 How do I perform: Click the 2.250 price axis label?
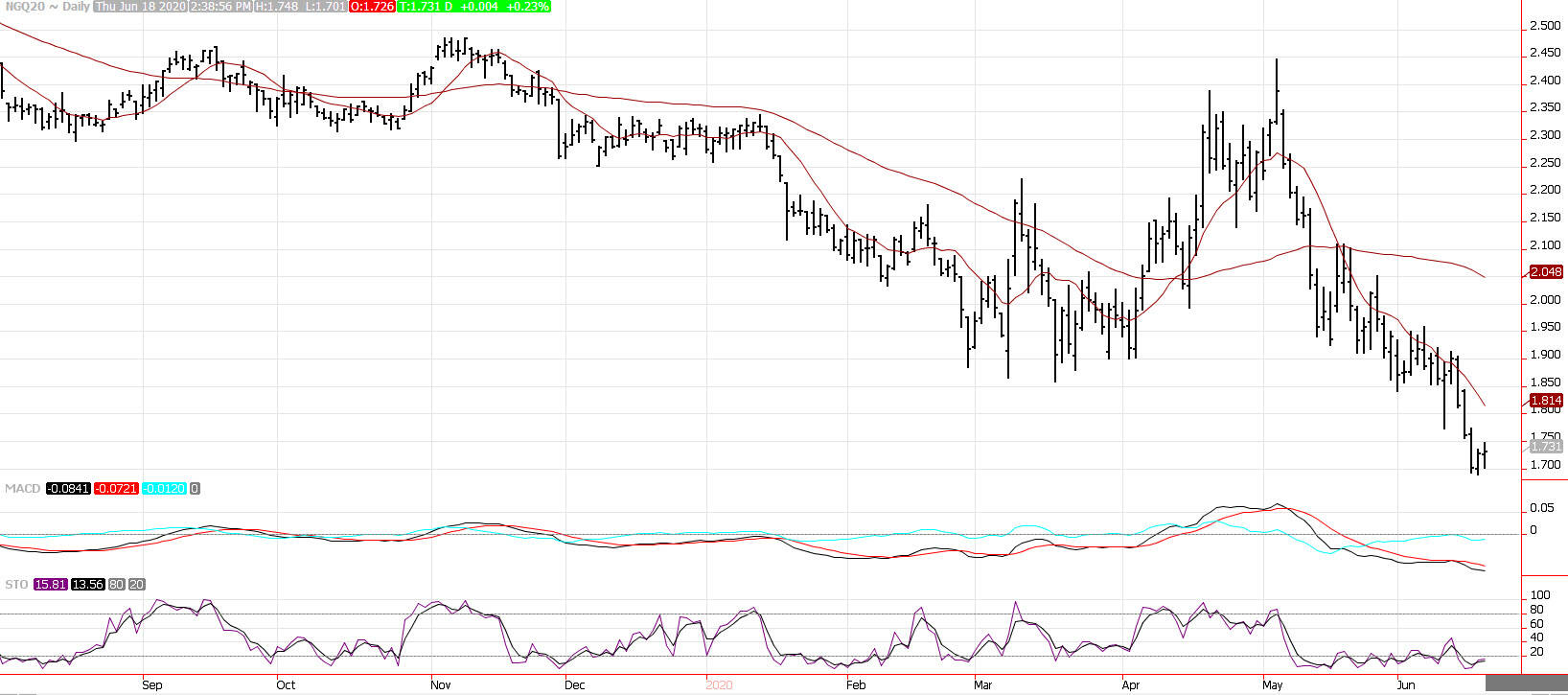1545,163
